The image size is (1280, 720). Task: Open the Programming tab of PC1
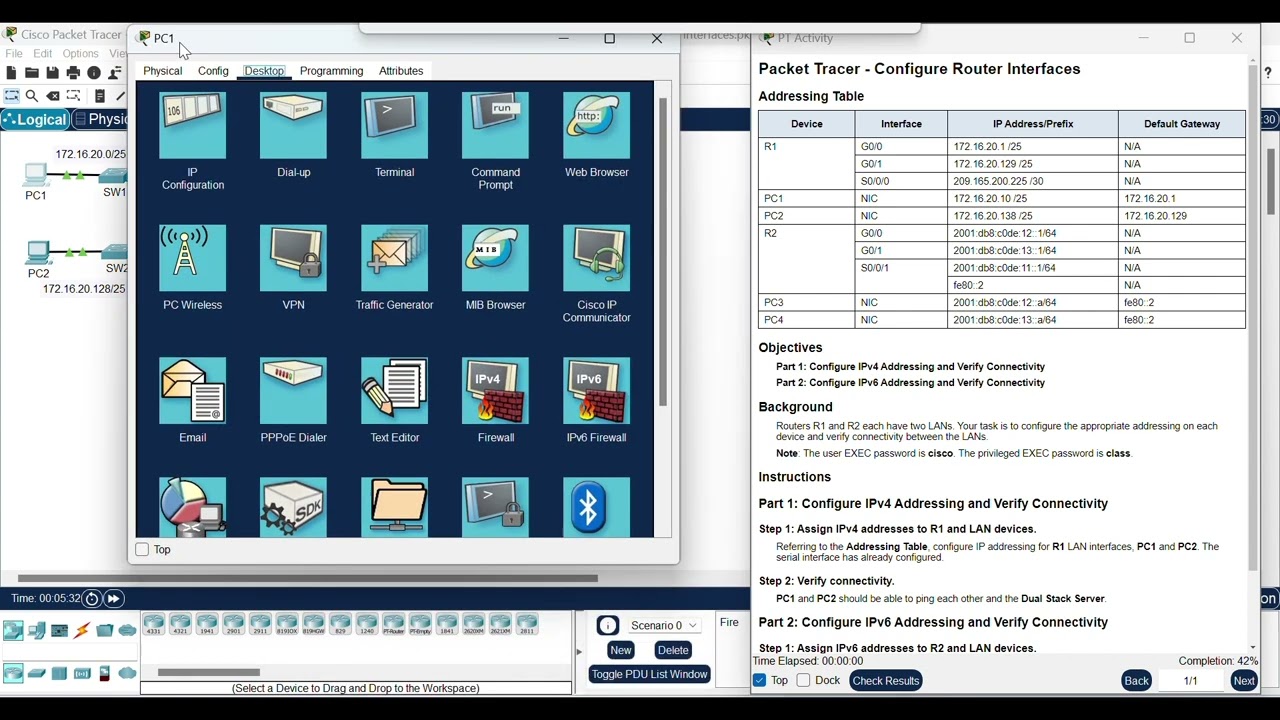[331, 71]
